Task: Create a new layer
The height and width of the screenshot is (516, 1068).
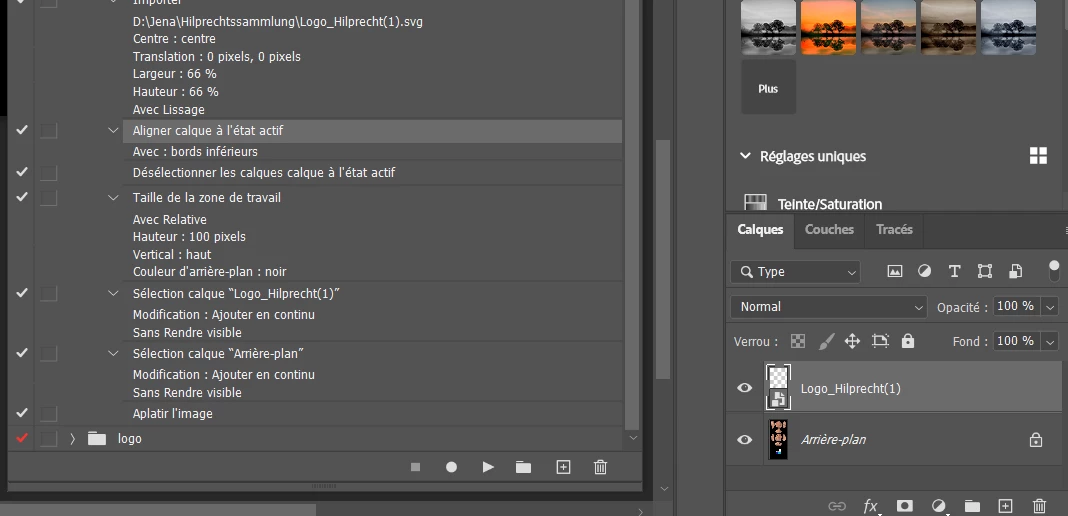Action: [1005, 506]
